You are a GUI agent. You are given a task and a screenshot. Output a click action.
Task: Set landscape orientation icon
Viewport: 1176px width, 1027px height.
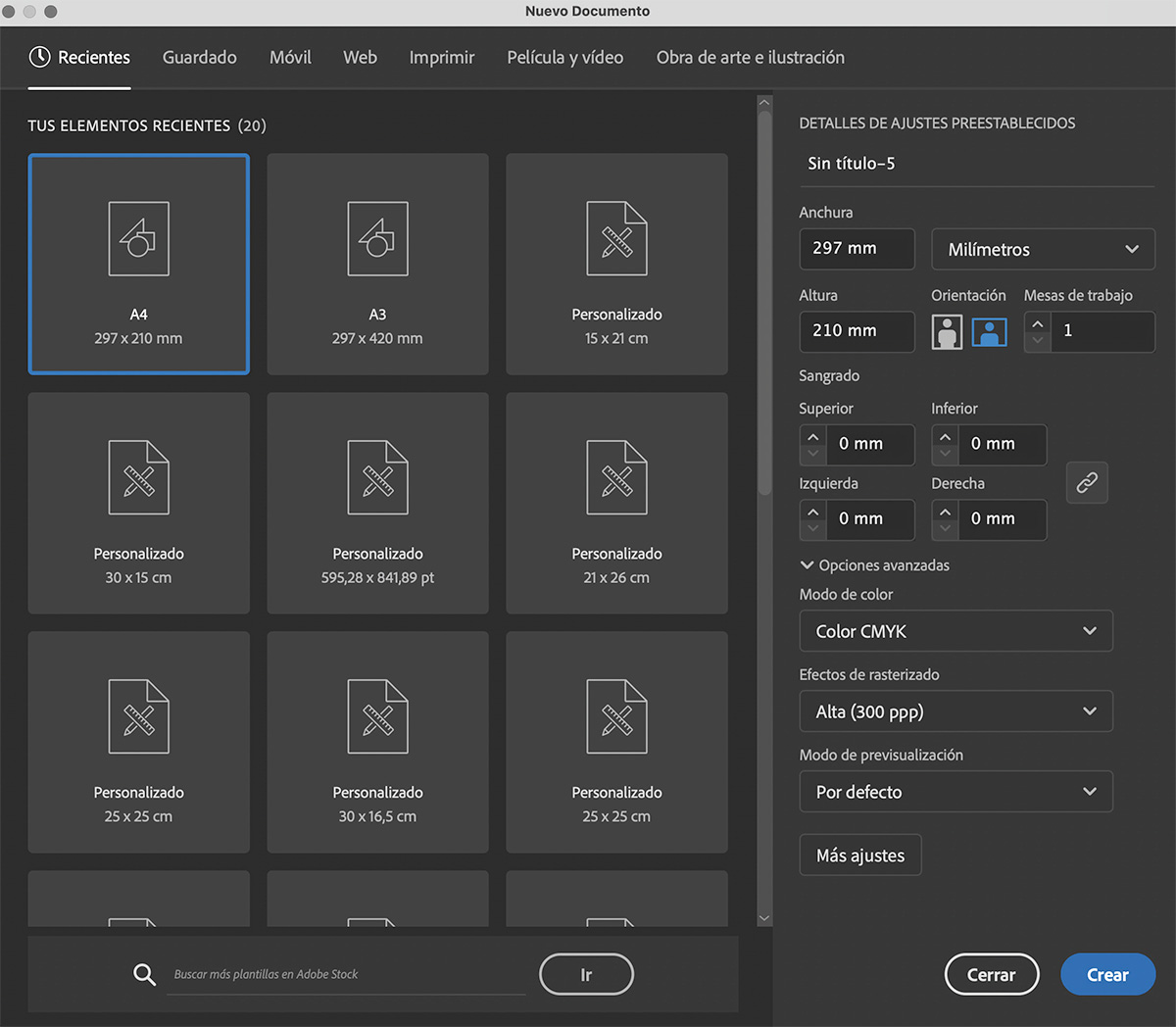coord(989,332)
